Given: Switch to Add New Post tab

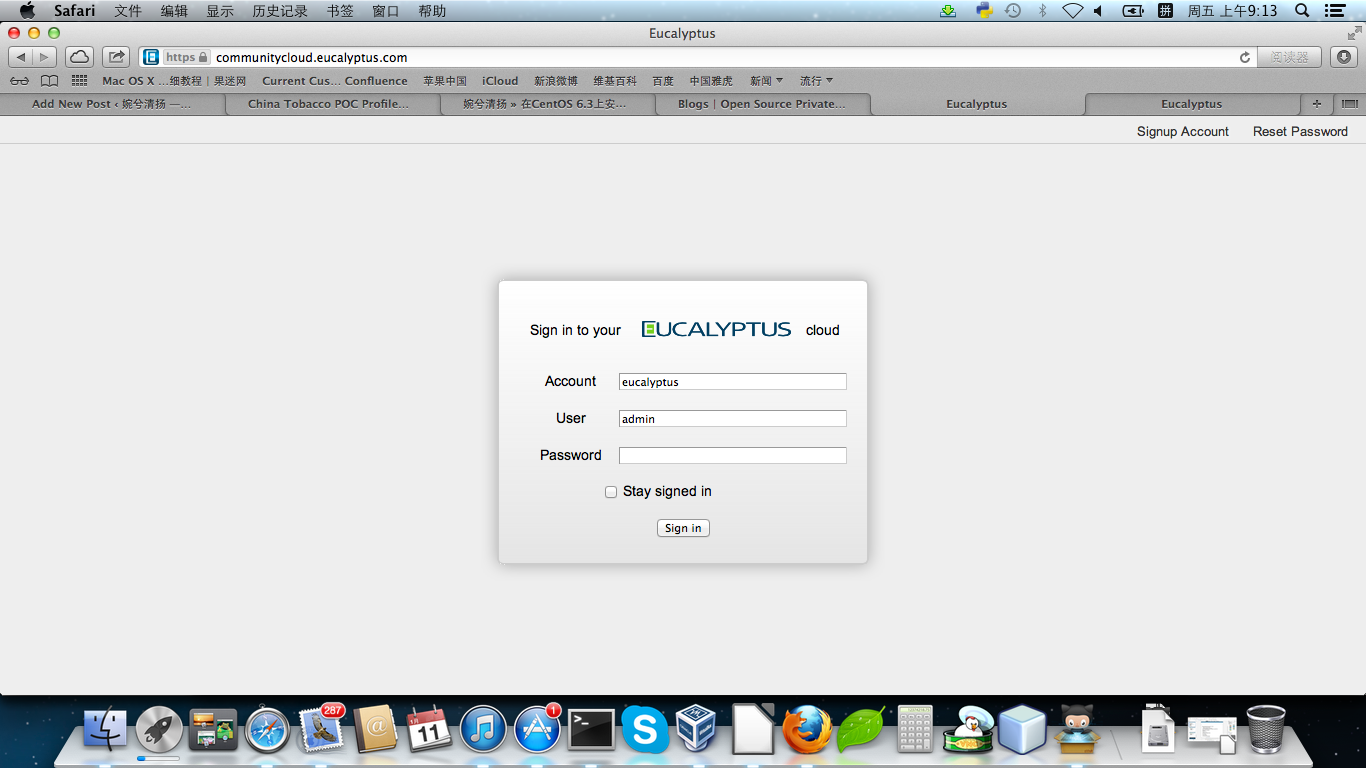Looking at the screenshot, I should pyautogui.click(x=111, y=104).
